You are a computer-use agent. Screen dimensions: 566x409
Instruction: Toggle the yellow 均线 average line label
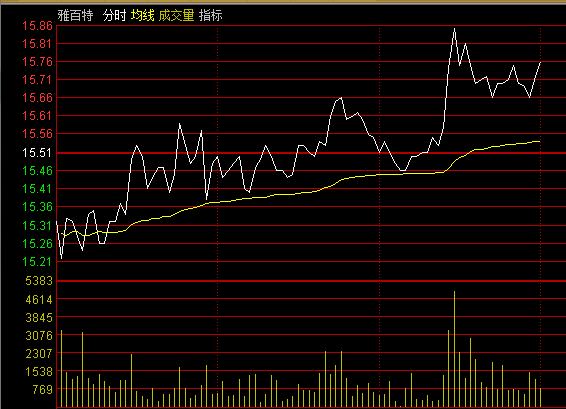click(143, 16)
